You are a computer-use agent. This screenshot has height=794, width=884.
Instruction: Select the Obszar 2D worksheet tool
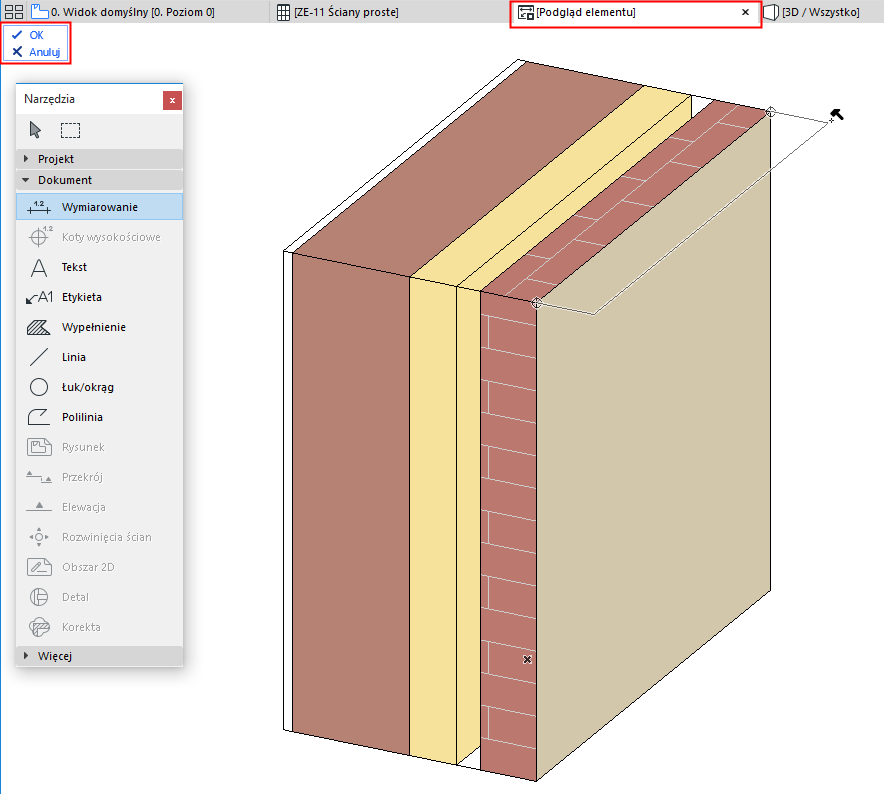100,567
